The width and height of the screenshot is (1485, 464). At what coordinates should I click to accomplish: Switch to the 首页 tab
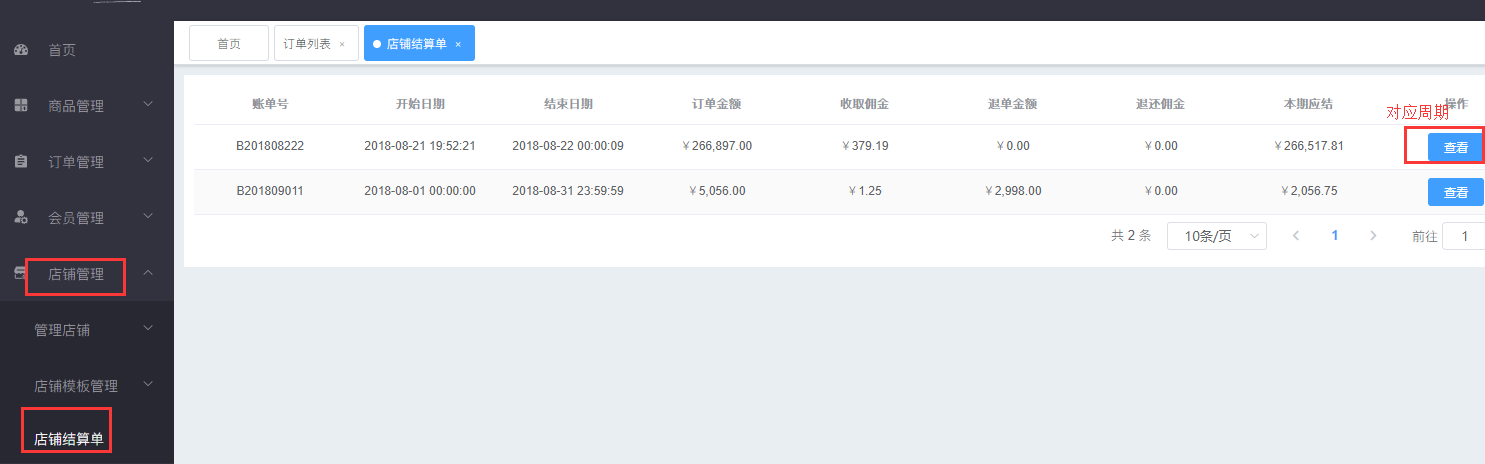tap(229, 44)
